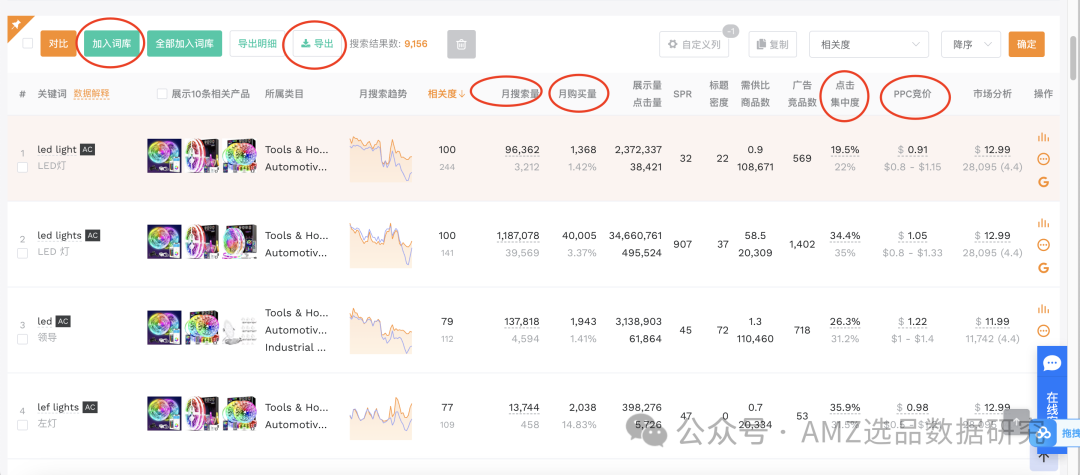
Task: Open more options icon for led lights
Action: point(1043,245)
